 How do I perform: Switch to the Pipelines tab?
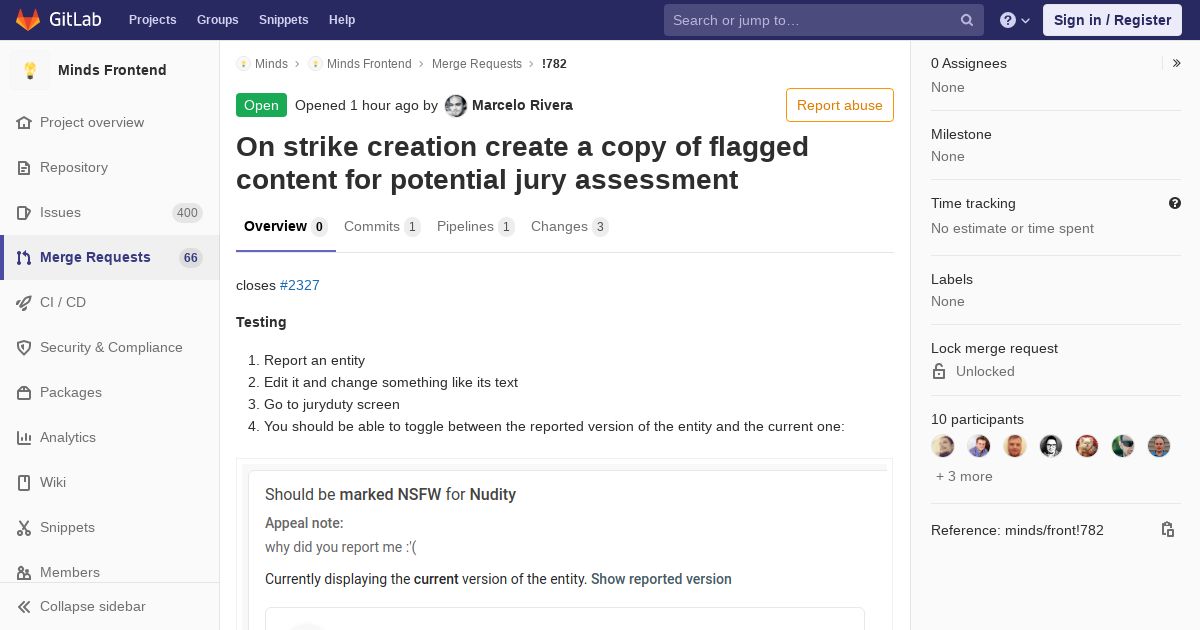(x=476, y=226)
